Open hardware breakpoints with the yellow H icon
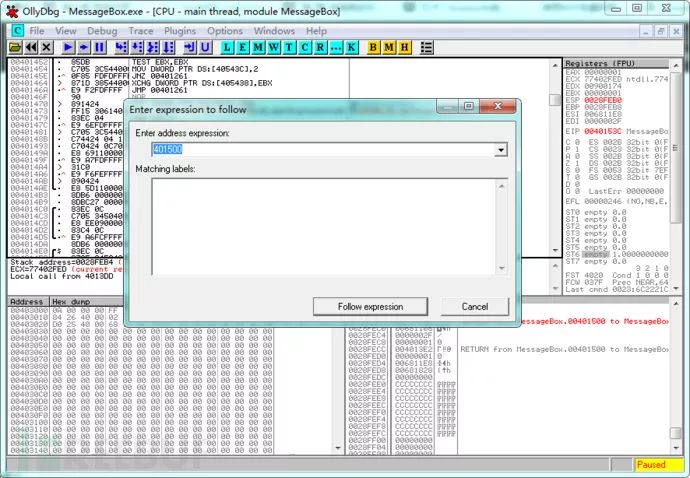Image resolution: width=690 pixels, height=478 pixels. (x=405, y=47)
